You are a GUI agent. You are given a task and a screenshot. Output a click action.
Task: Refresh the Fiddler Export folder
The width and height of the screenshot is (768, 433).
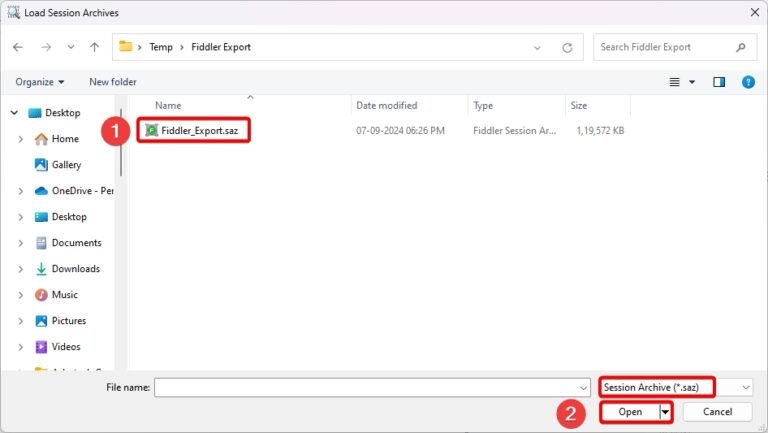pyautogui.click(x=567, y=48)
